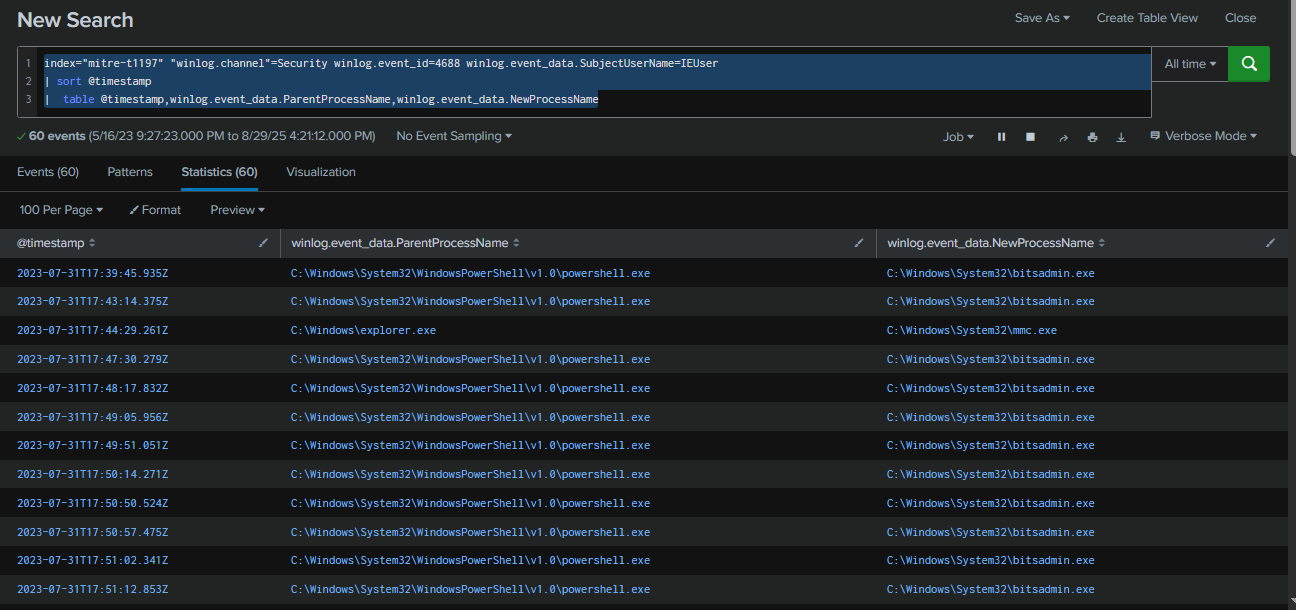Run the search with the green magnifier button
Image resolution: width=1296 pixels, height=610 pixels.
pos(1248,64)
